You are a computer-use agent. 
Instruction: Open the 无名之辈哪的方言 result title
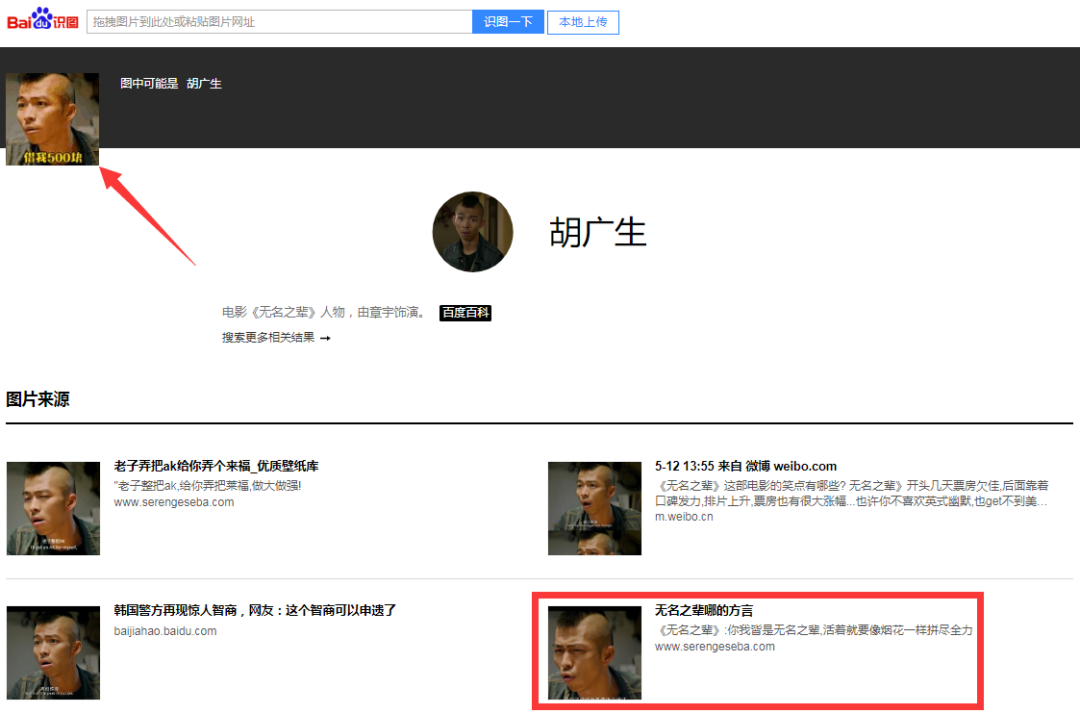tap(704, 610)
